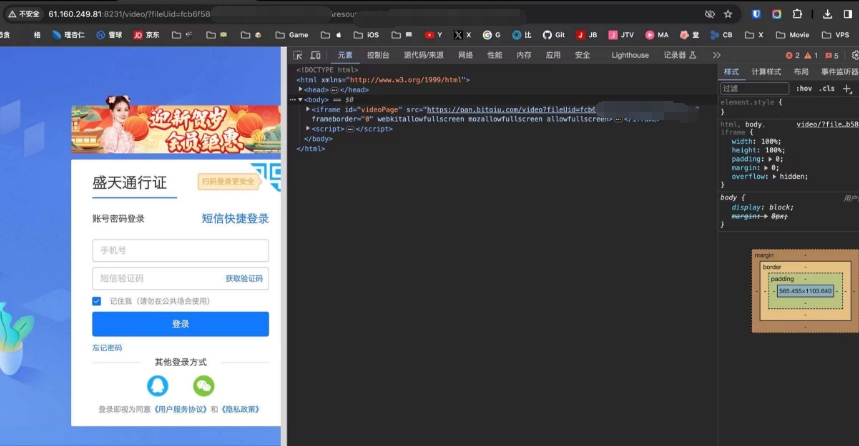
Task: Open the 记录器 (Recorder) tab
Action: 679,55
